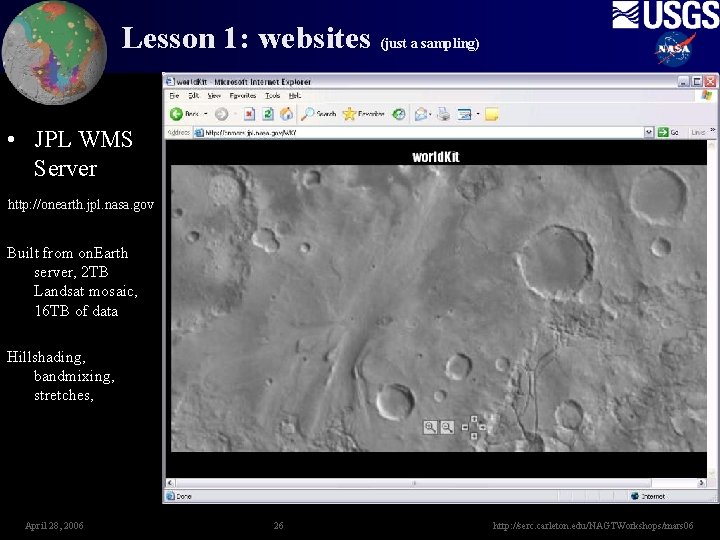The height and width of the screenshot is (540, 720).
Task: Click the worldKit heading text
Action: click(x=436, y=157)
